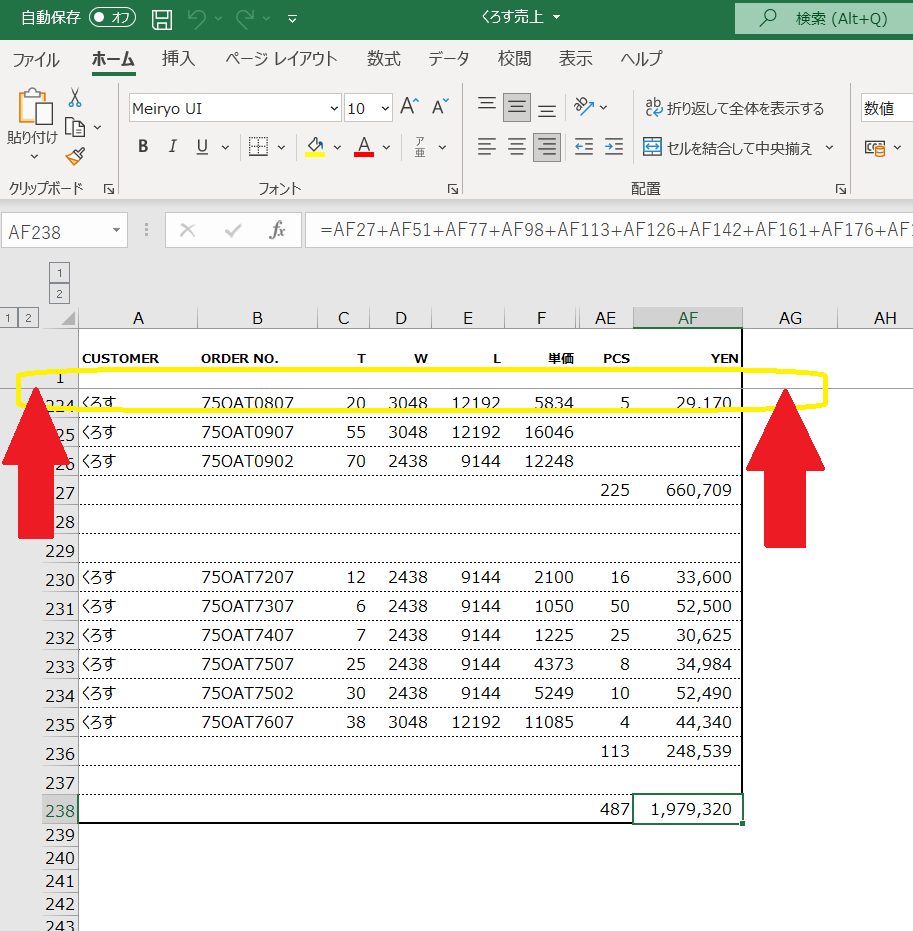Viewport: 913px width, 931px height.
Task: Toggle Italic formatting
Action: pyautogui.click(x=172, y=146)
